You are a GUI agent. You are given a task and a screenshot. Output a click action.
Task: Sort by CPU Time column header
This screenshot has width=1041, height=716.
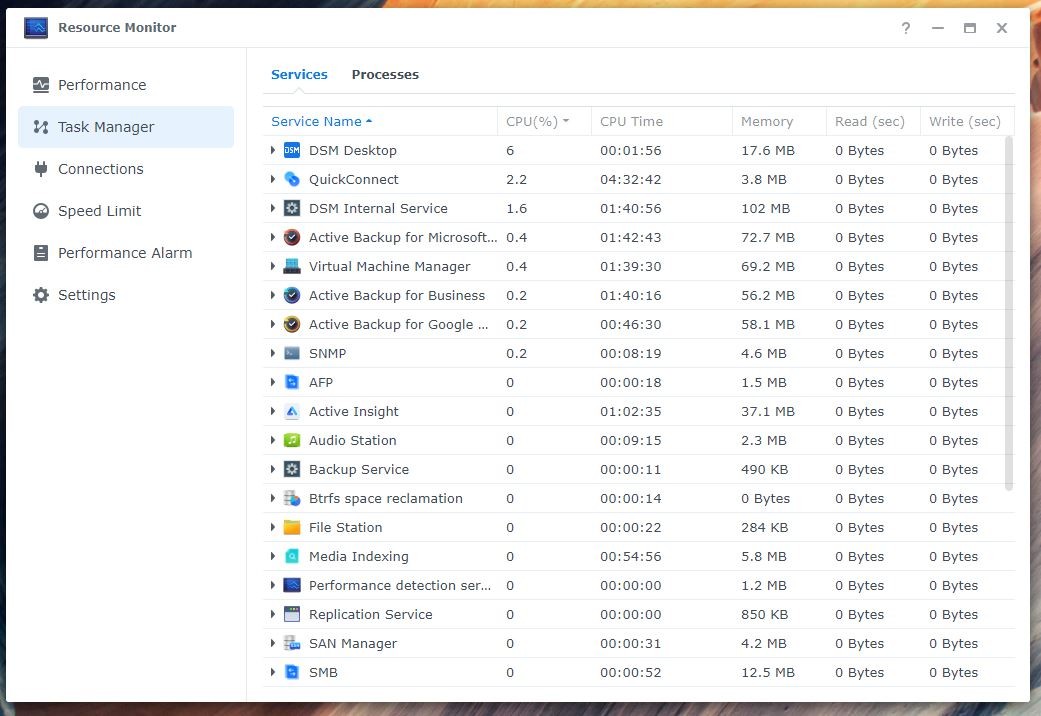661,122
